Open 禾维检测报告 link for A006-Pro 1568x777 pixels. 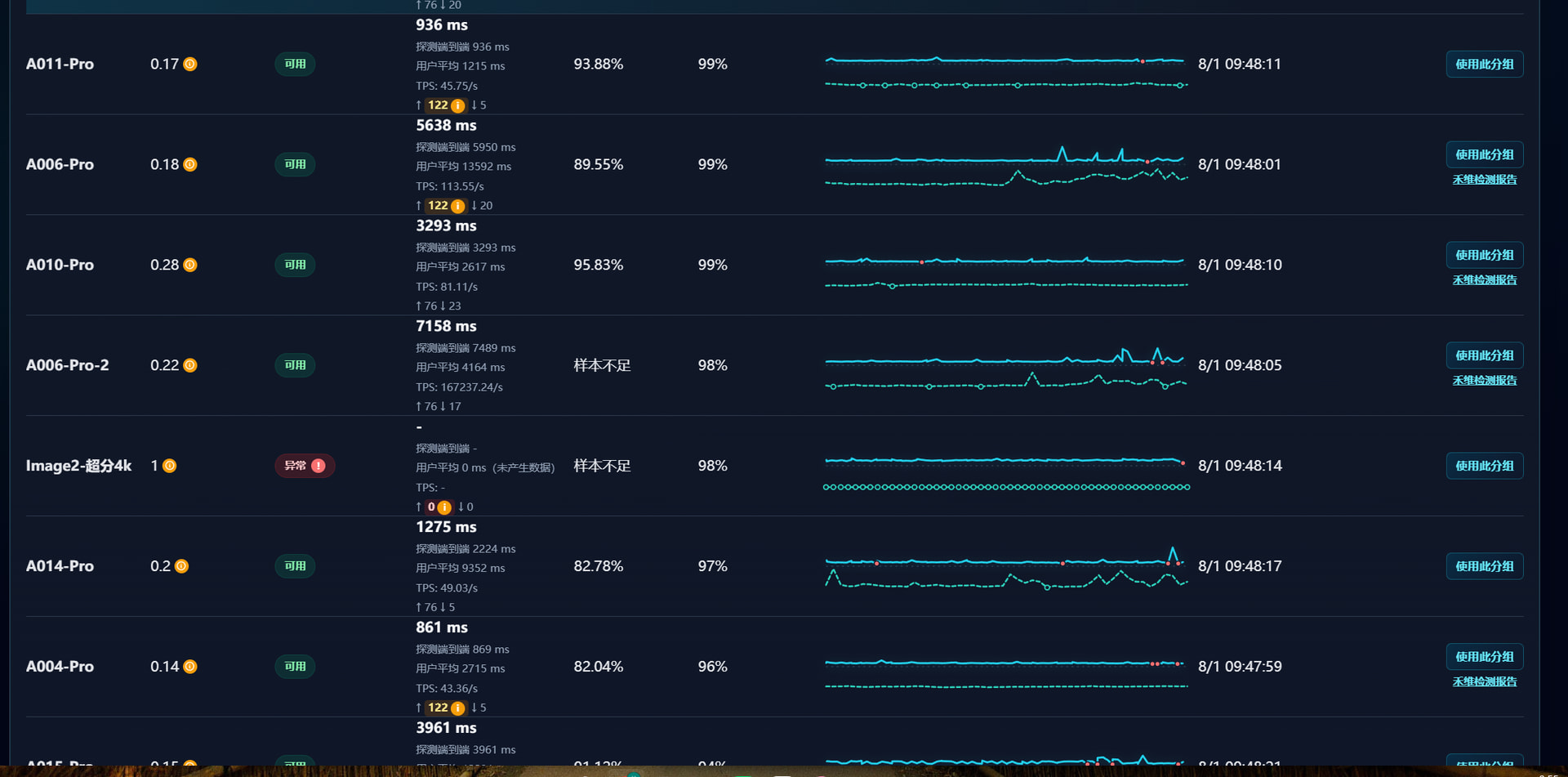pyautogui.click(x=1484, y=180)
